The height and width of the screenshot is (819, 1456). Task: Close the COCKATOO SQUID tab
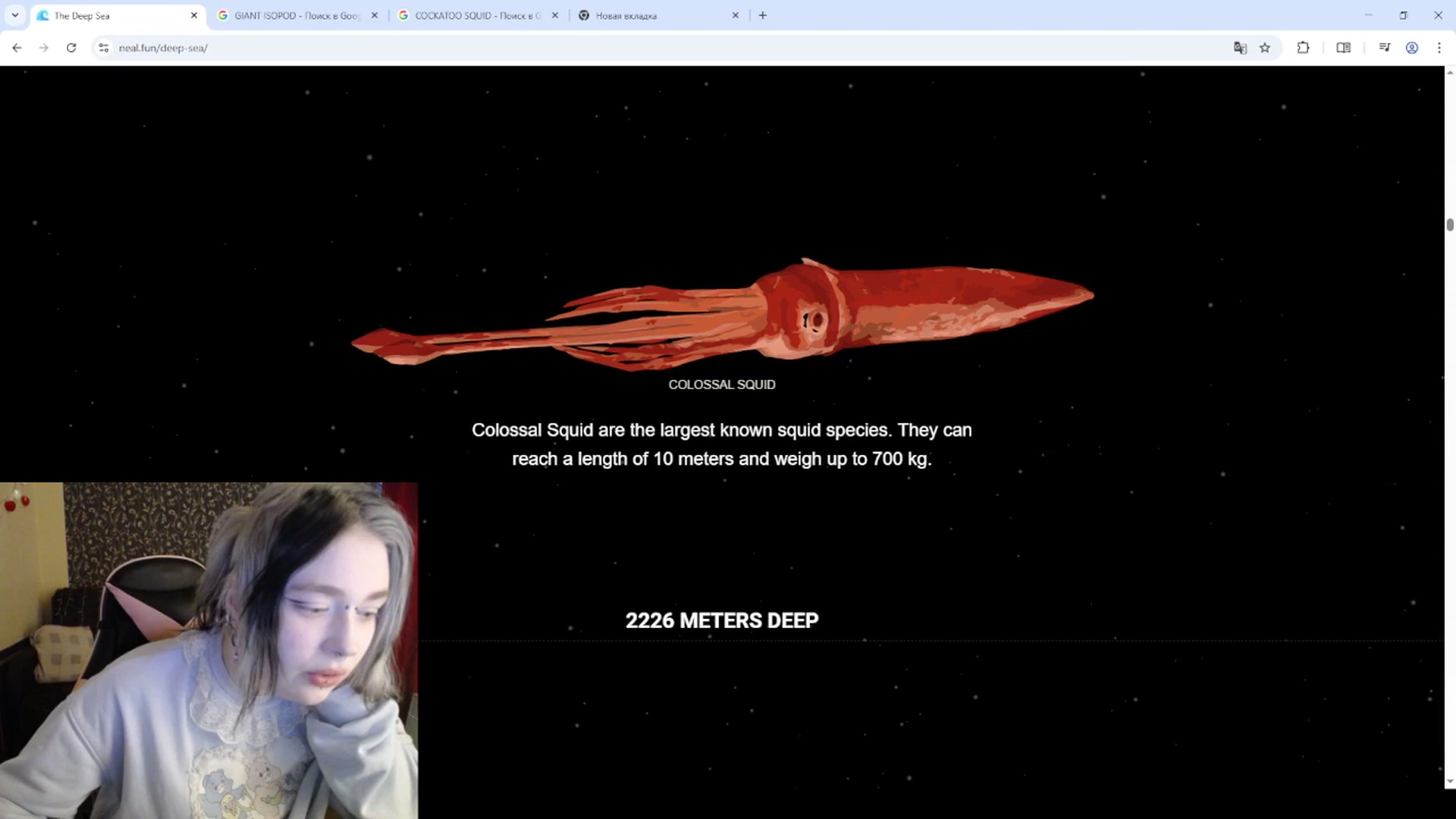point(554,15)
